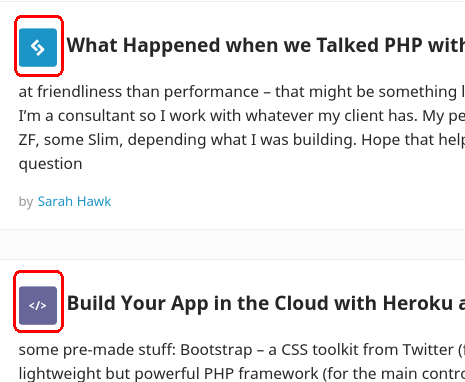
Task: Click the line 'lightweight but powerful PHP framework'
Action: point(242,374)
